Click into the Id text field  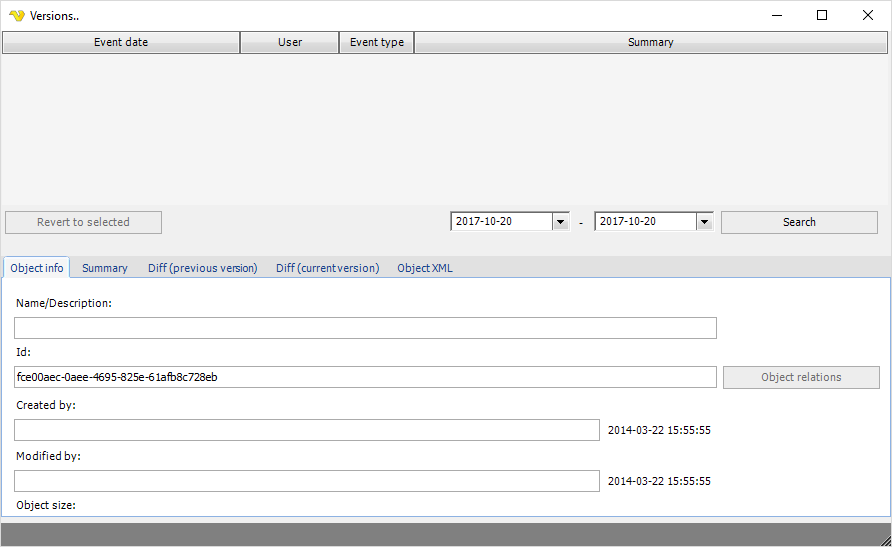click(365, 377)
